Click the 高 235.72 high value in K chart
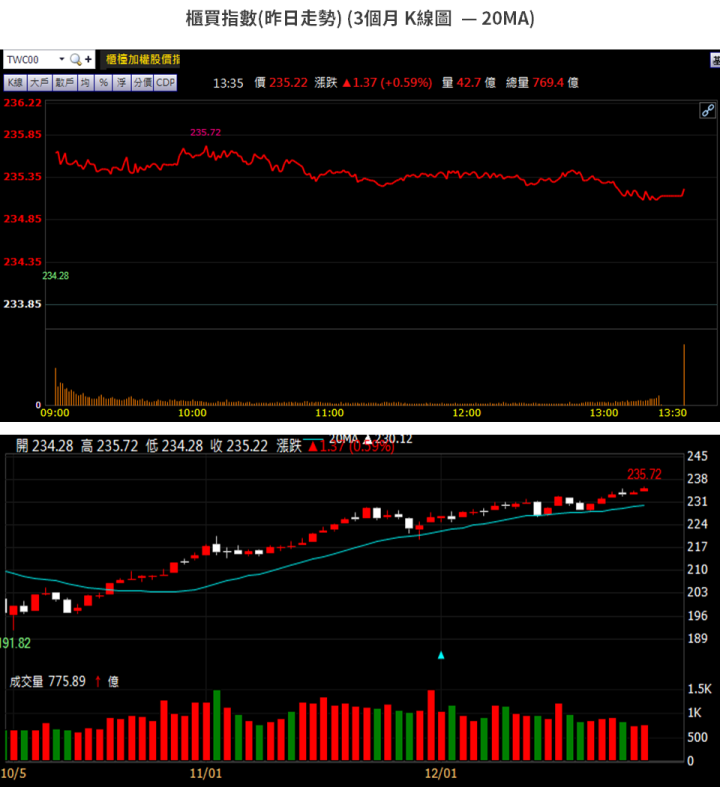Image resolution: width=720 pixels, height=787 pixels. (x=109, y=446)
